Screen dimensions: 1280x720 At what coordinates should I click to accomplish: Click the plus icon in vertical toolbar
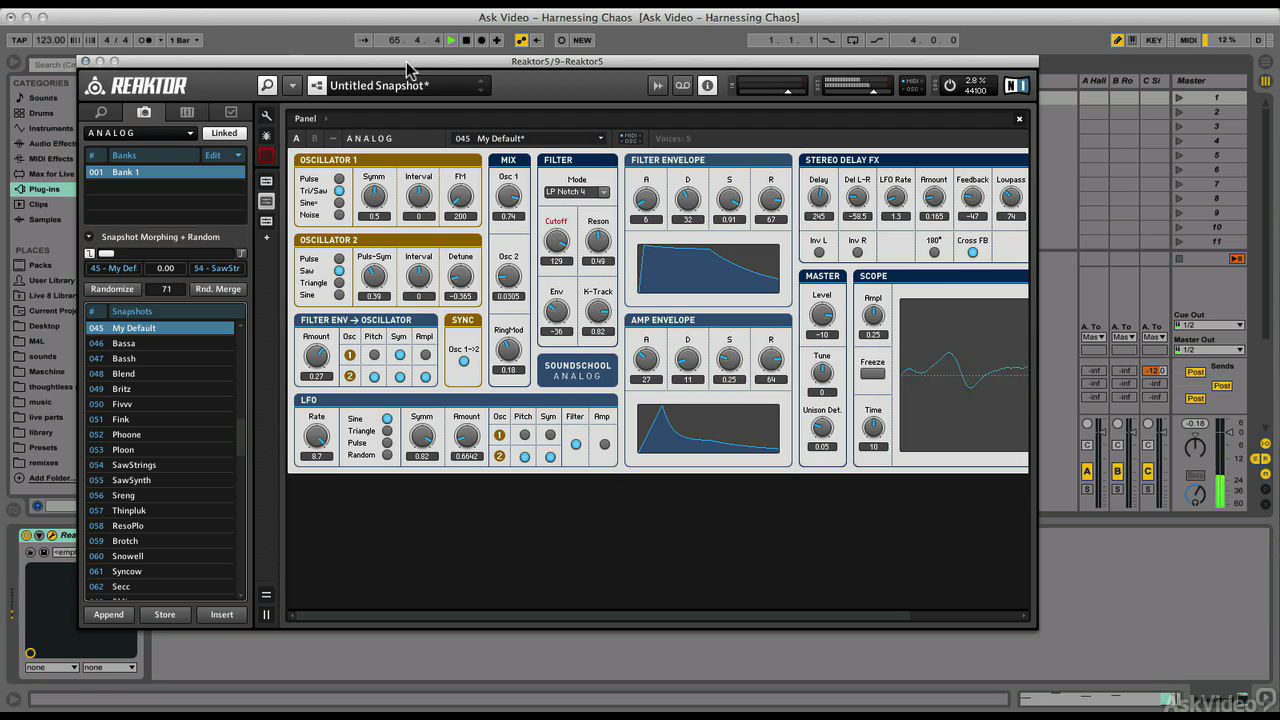click(x=266, y=238)
